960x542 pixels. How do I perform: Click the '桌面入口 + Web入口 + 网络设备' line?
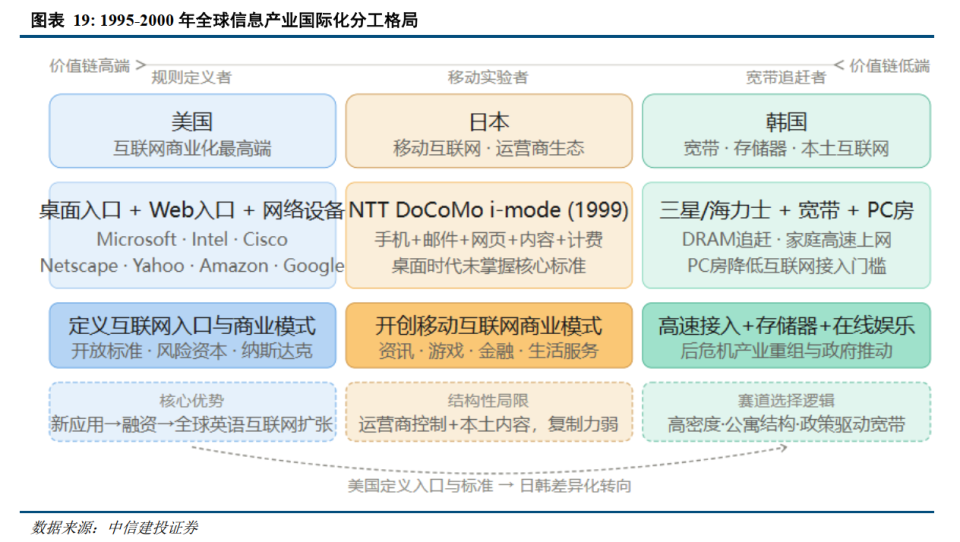point(192,210)
